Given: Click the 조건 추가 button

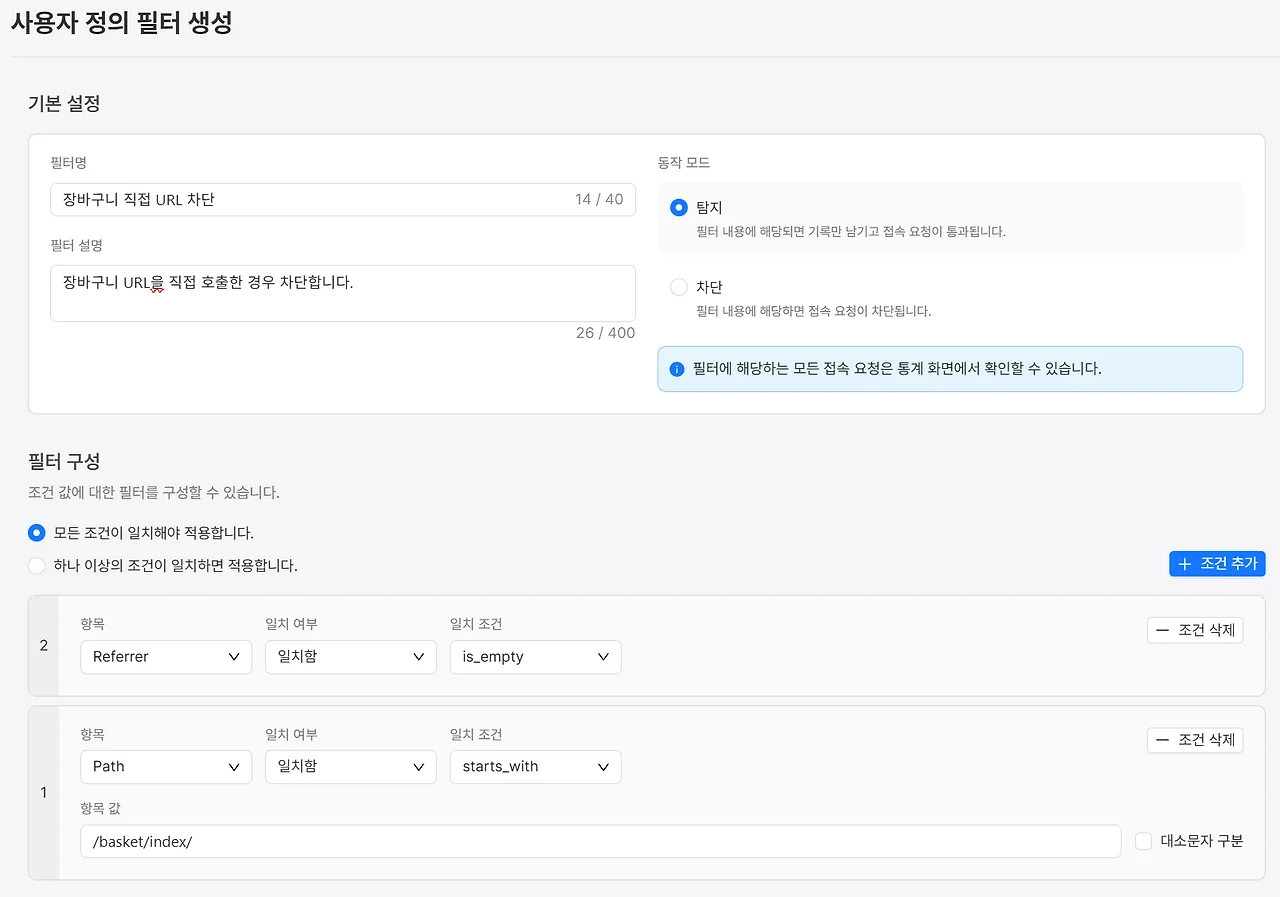Looking at the screenshot, I should pos(1217,563).
